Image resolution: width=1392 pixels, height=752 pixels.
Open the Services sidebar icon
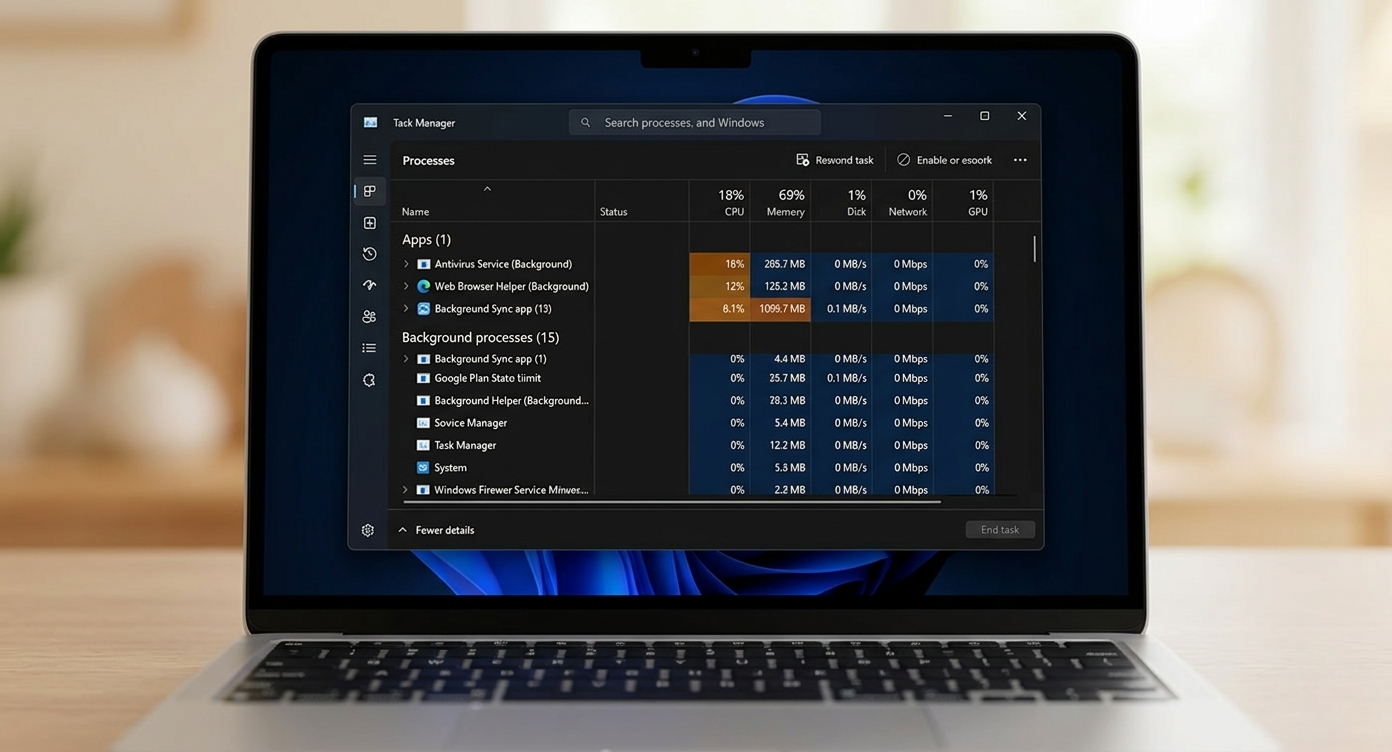click(x=369, y=380)
